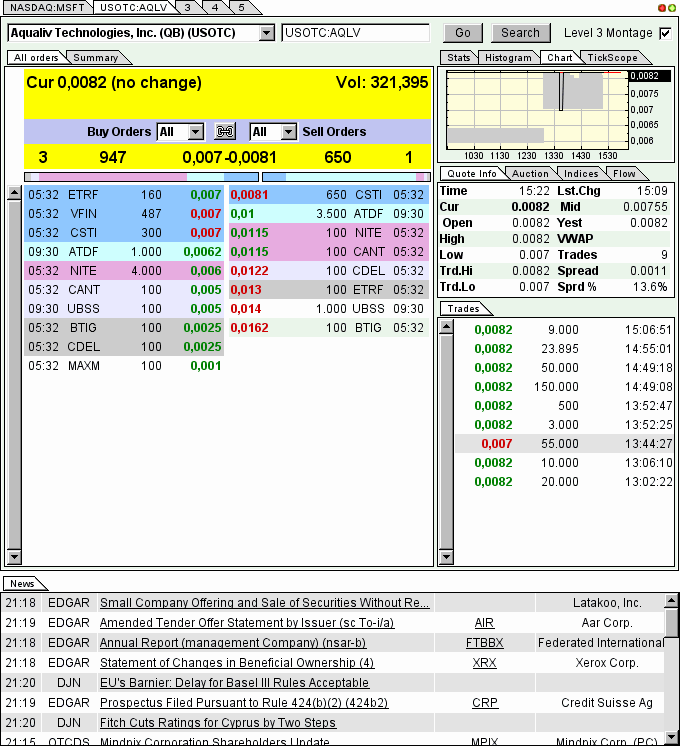Open the TickScope tab
Image resolution: width=680 pixels, height=750 pixels.
(613, 57)
